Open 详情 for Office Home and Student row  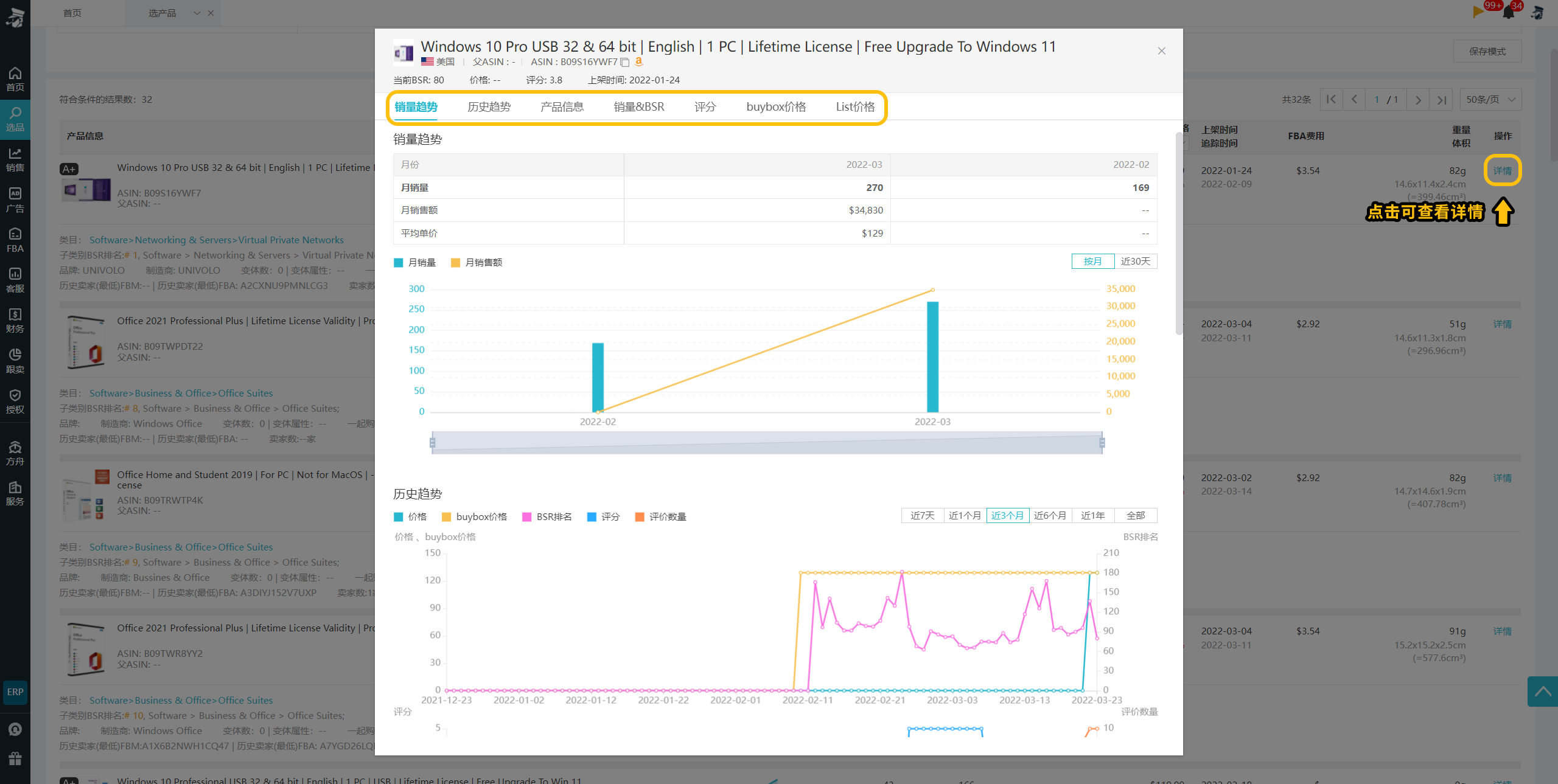1503,478
